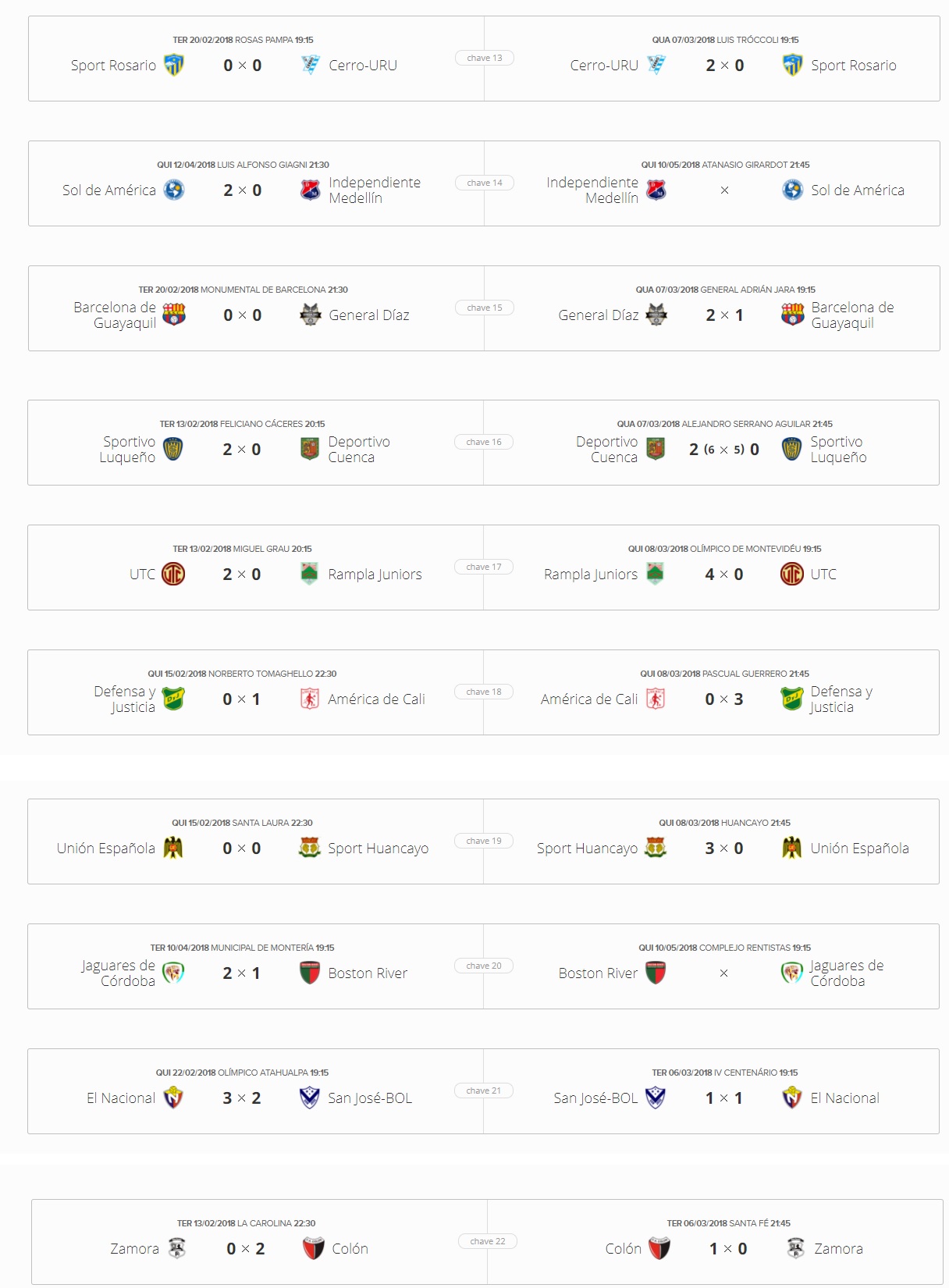Click América de Cali team name in first leg
Screen dimensions: 949x1288
(x=376, y=699)
